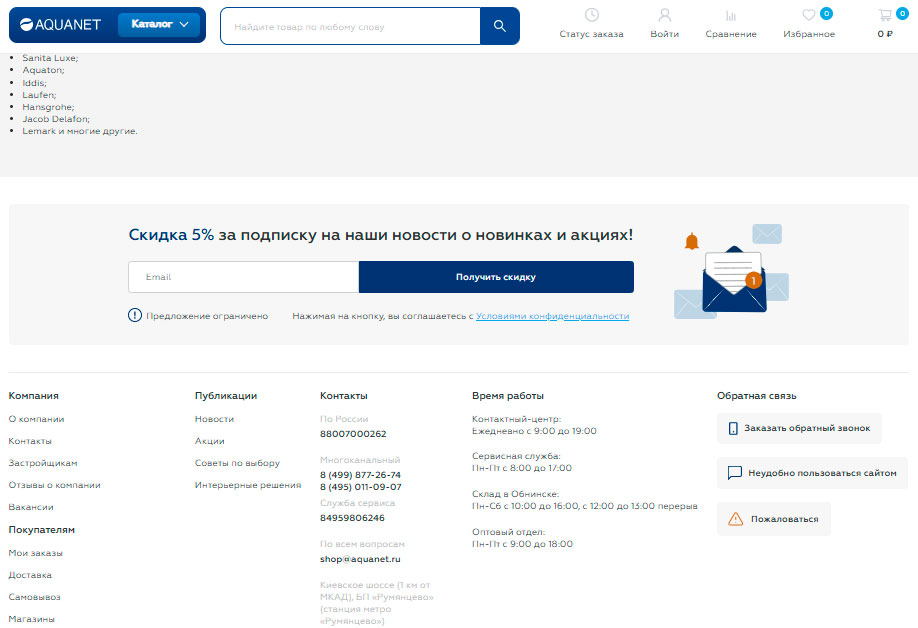
Task: Click the search field for products
Action: coord(351,26)
